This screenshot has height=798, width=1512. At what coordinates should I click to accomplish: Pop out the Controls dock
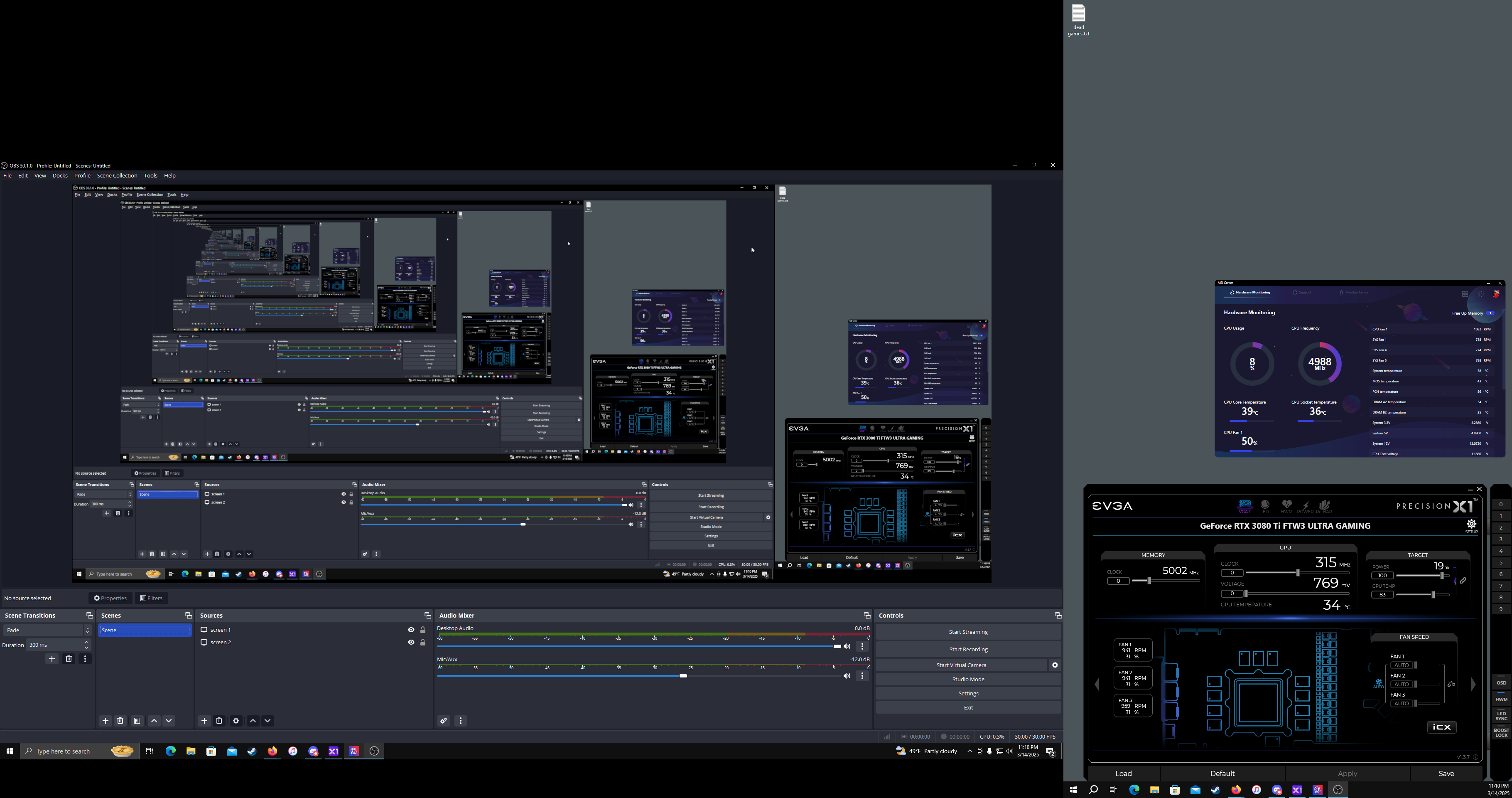[x=1058, y=616]
